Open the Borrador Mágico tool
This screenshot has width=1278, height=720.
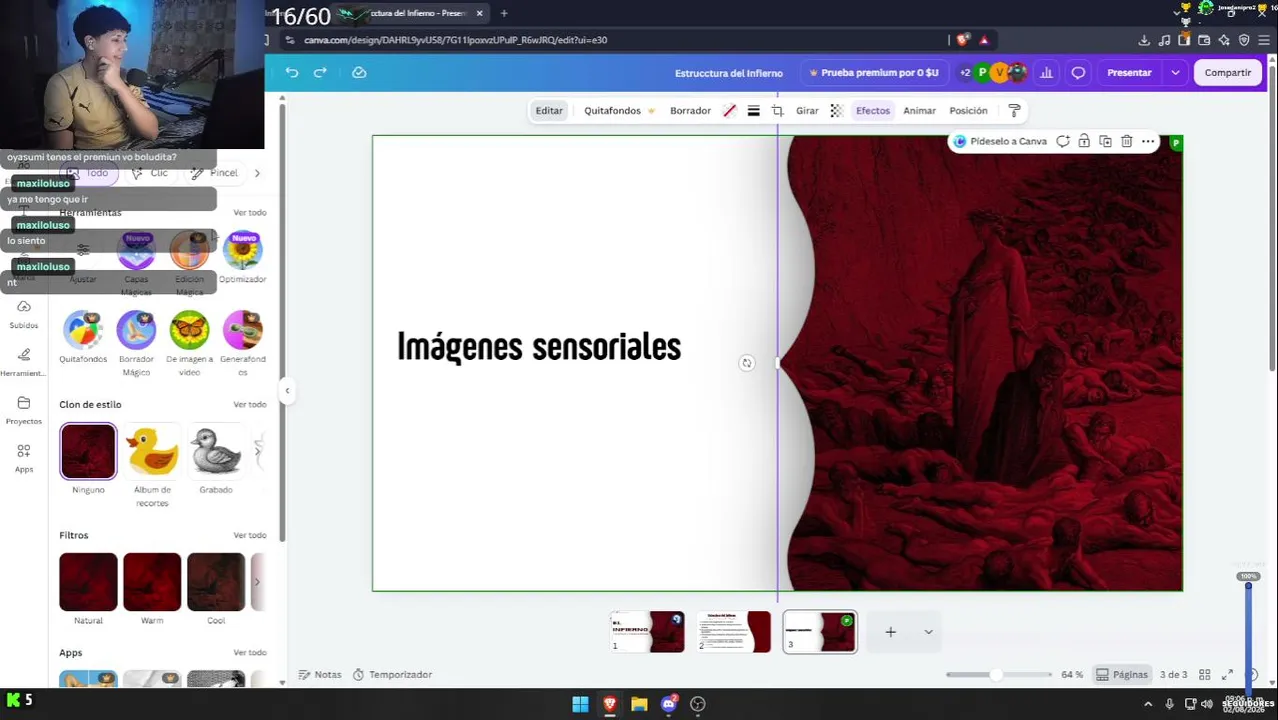coord(136,343)
